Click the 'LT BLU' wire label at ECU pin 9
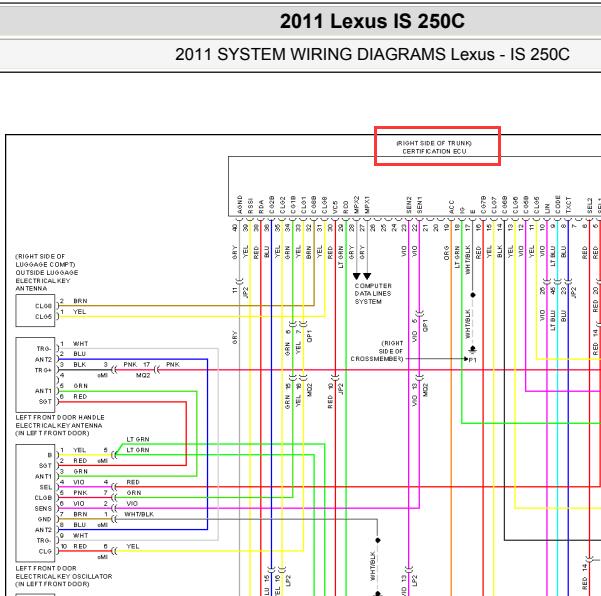The width and height of the screenshot is (601, 596). pos(552,256)
